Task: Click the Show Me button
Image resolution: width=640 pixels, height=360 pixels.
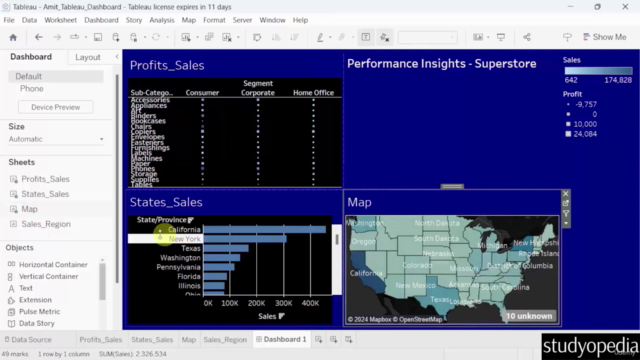Action: (604, 37)
